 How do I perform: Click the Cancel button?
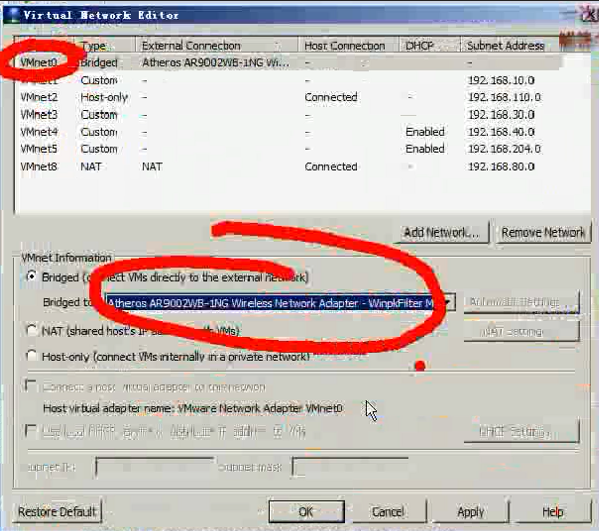388,512
